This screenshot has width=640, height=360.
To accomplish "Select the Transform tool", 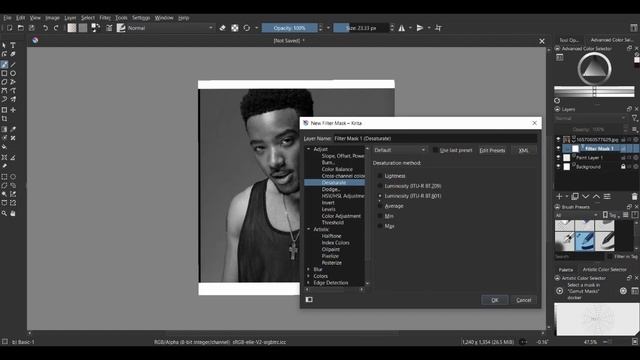I will pyautogui.click(x=4, y=110).
